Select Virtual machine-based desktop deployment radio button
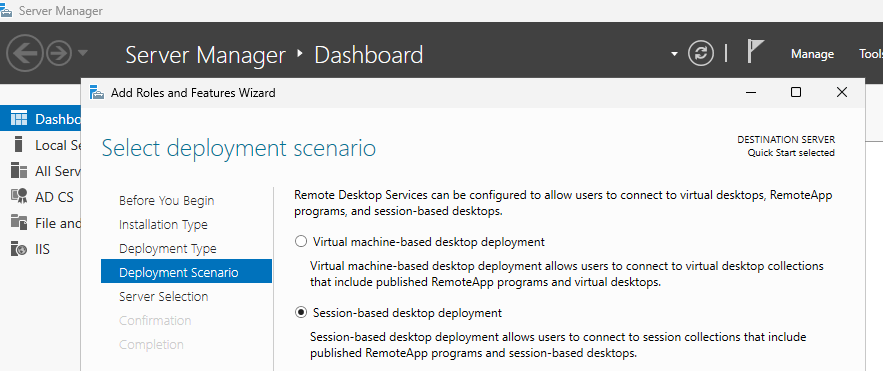The width and height of the screenshot is (883, 371). [x=301, y=242]
